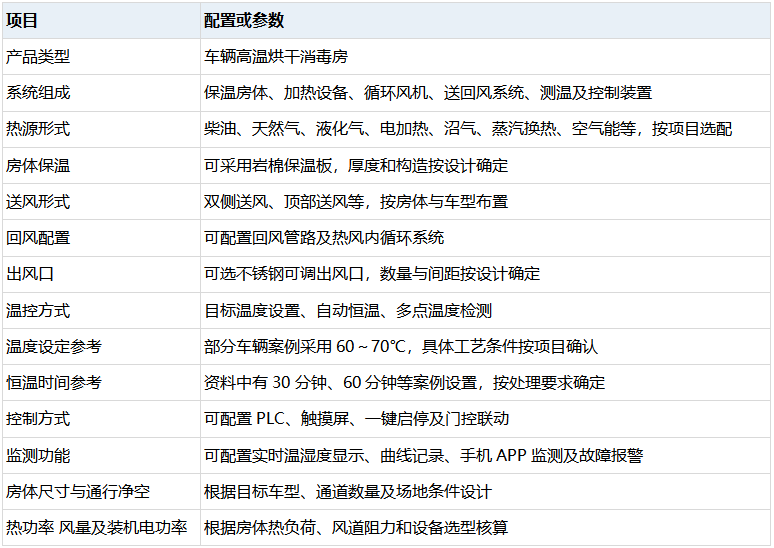Select the text starting '资料中有 30 分钟'
This screenshot has height=548, width=774.
(404, 383)
